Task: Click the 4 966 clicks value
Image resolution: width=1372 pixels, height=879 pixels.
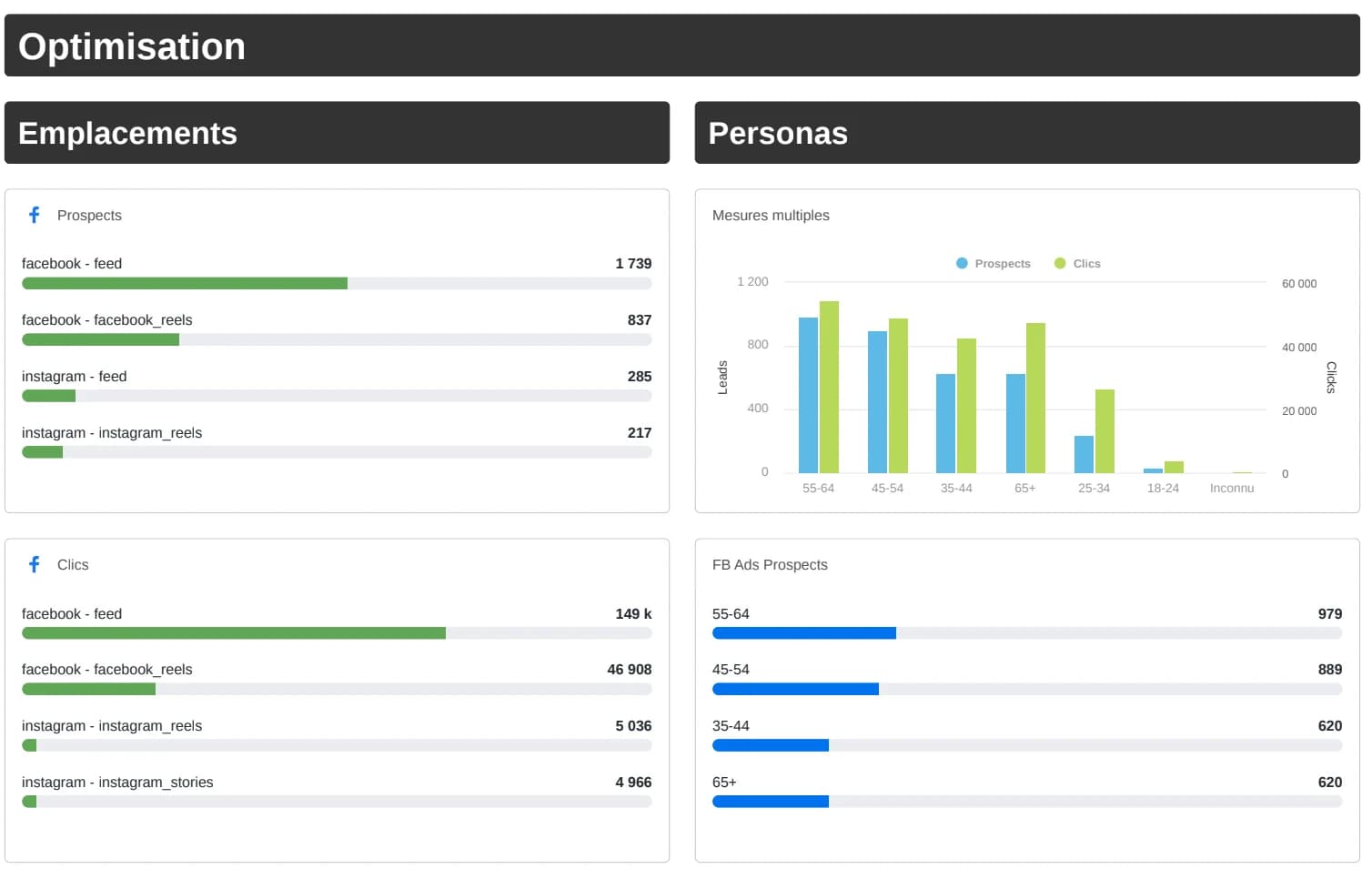Action: (633, 782)
